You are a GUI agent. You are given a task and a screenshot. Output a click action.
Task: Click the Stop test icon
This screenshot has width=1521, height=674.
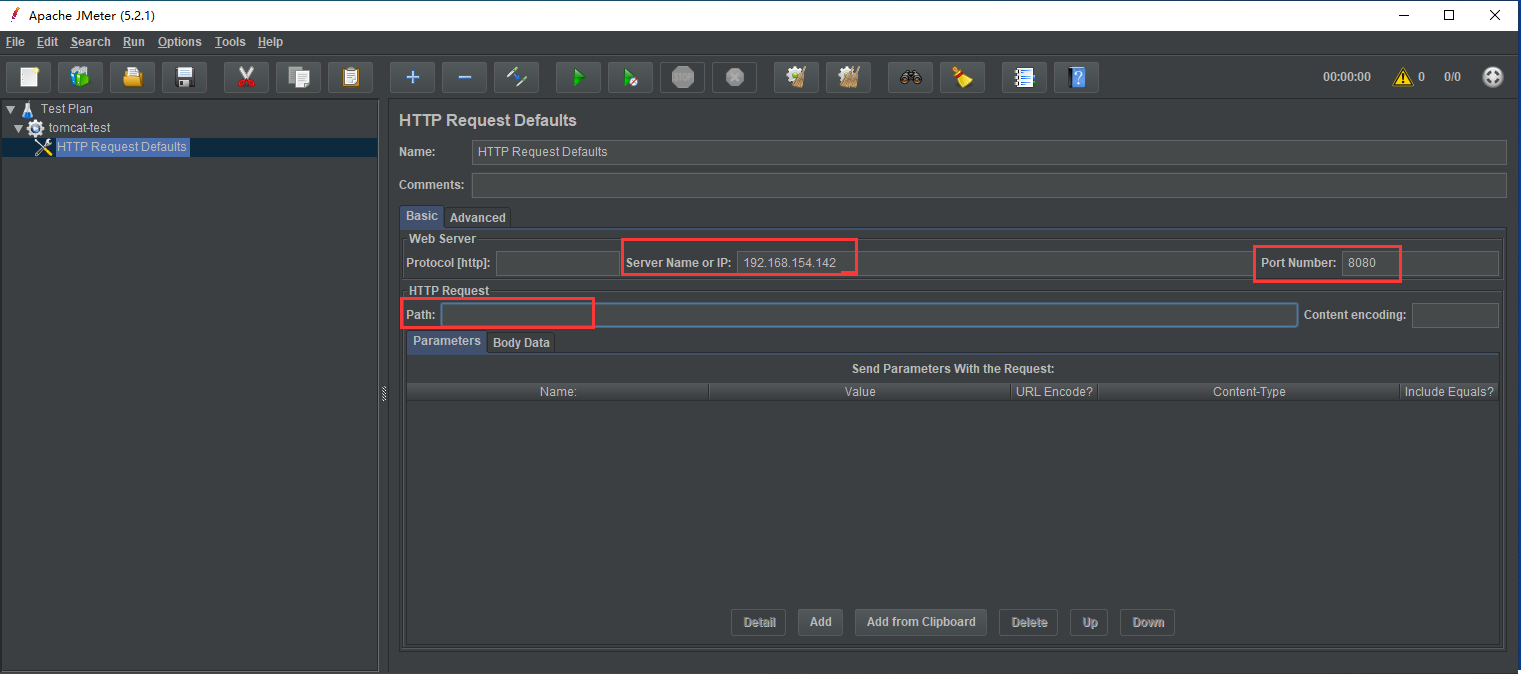click(683, 77)
